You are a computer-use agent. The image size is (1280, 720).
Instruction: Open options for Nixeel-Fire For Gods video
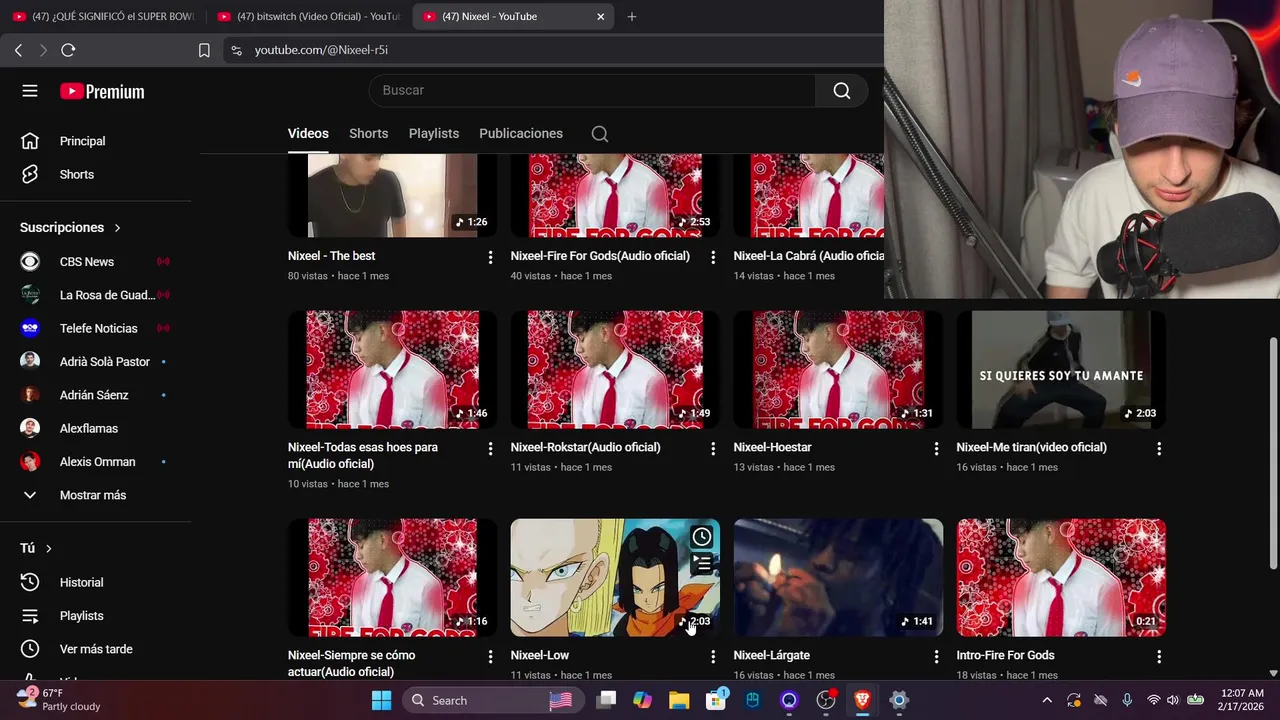point(713,257)
